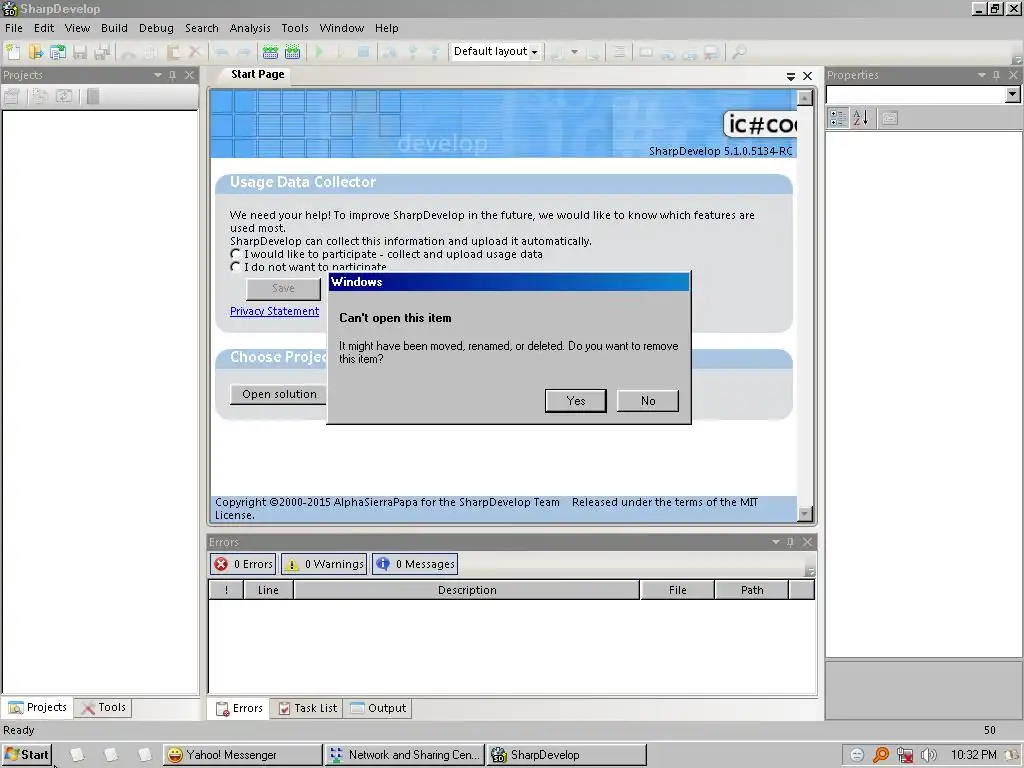This screenshot has width=1024, height=768.
Task: Click No in the Windows dialog
Action: point(648,400)
